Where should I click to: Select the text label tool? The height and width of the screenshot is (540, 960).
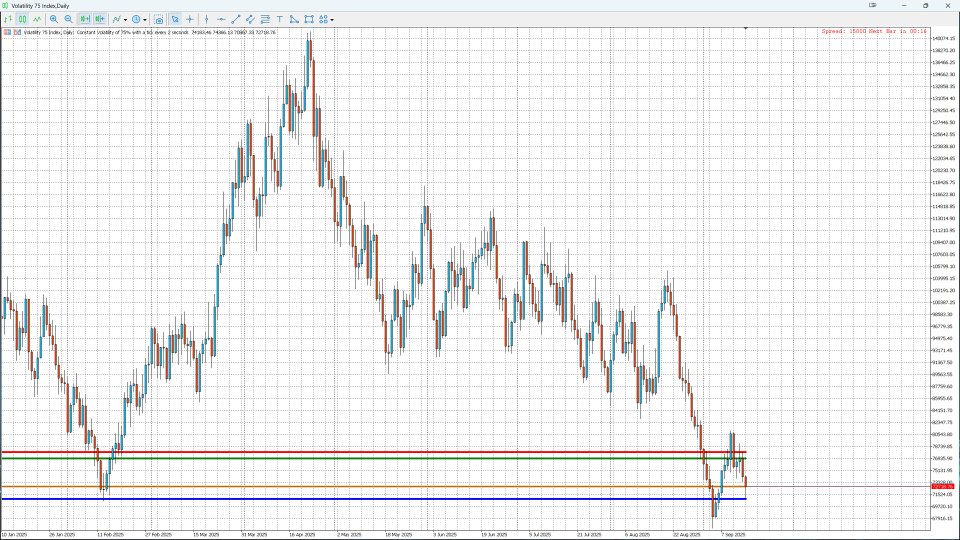pos(280,19)
